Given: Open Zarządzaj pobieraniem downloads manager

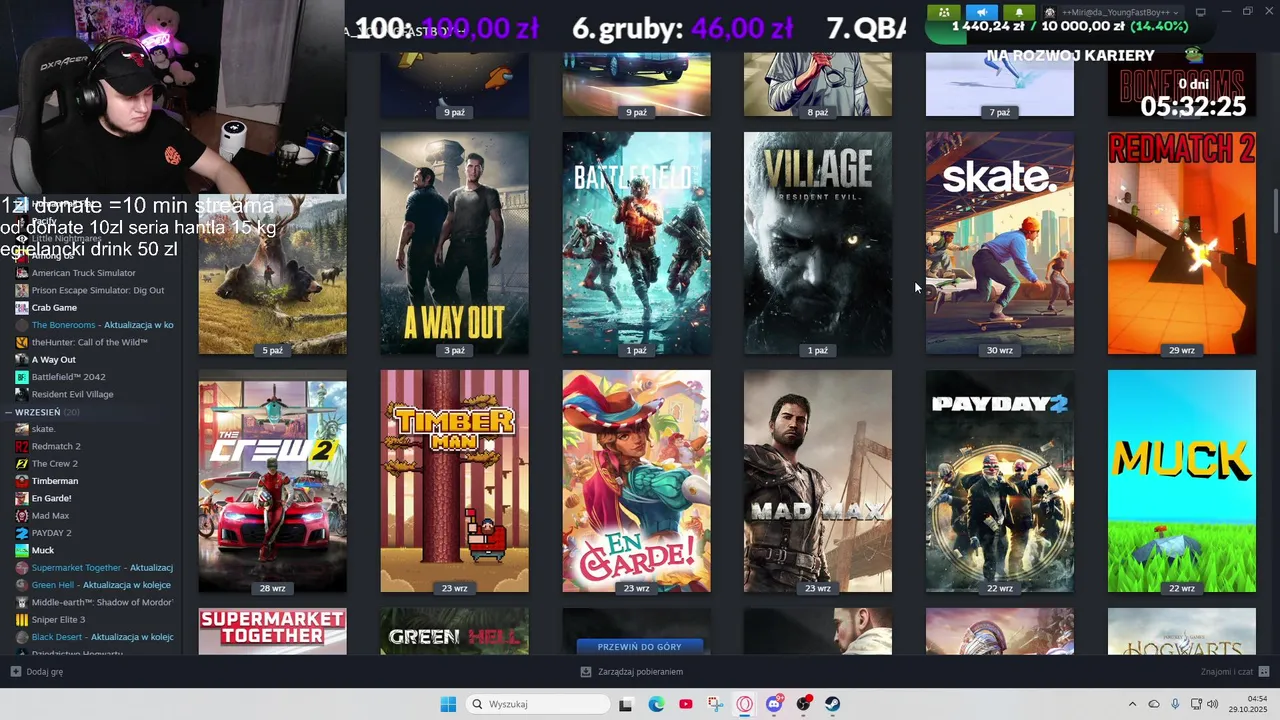Looking at the screenshot, I should coord(632,672).
